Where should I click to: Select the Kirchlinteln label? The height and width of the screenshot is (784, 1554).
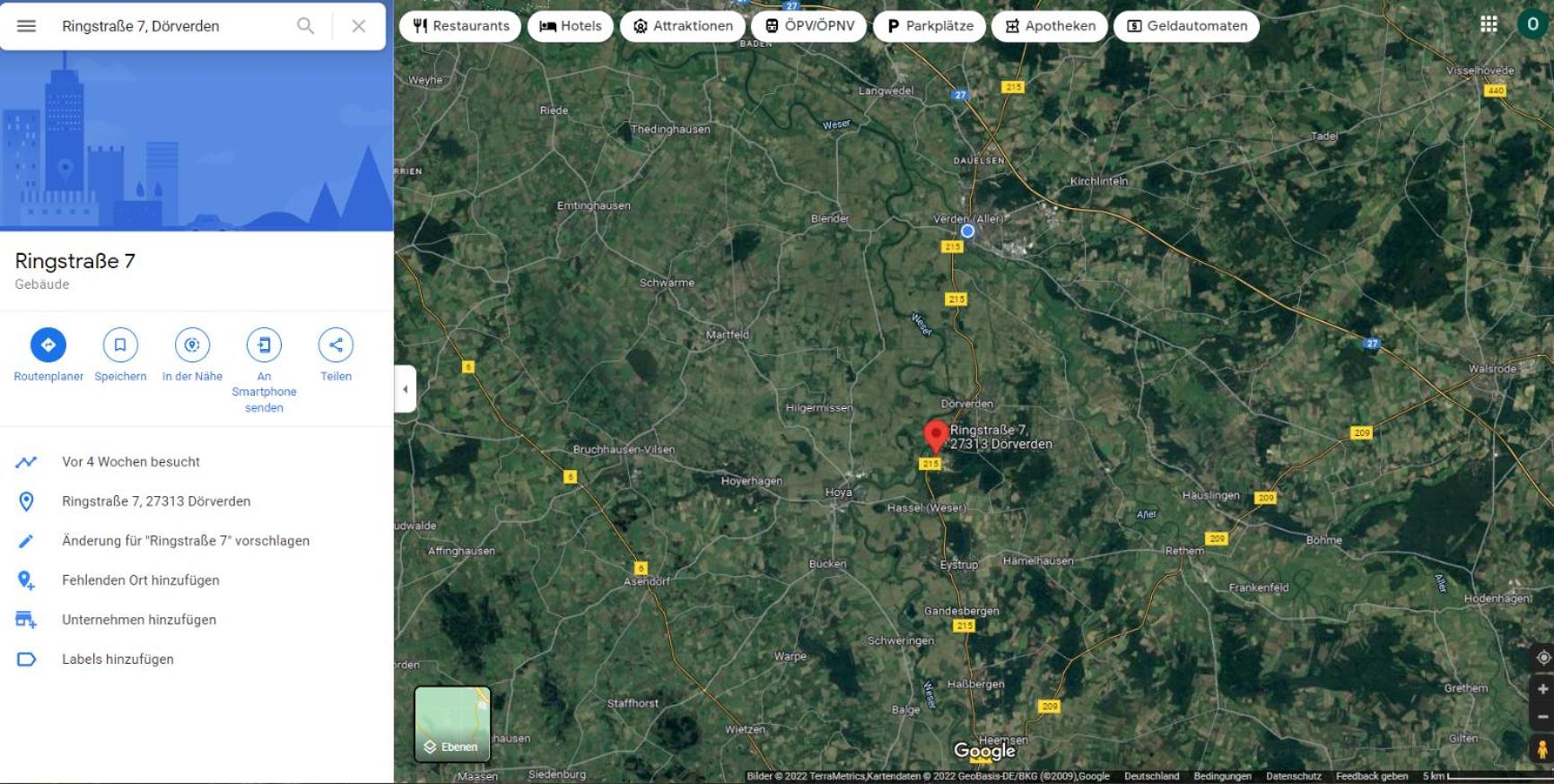pos(1099,181)
